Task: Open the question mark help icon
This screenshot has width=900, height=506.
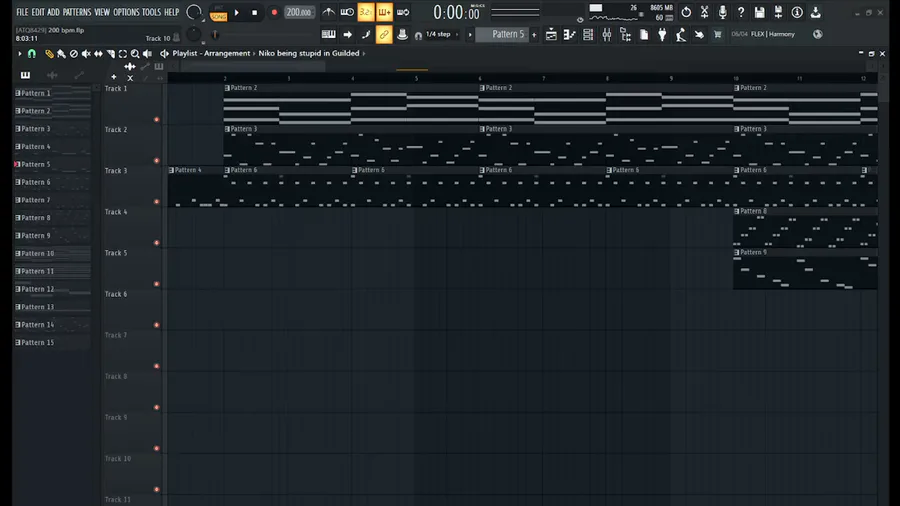Action: tap(741, 12)
